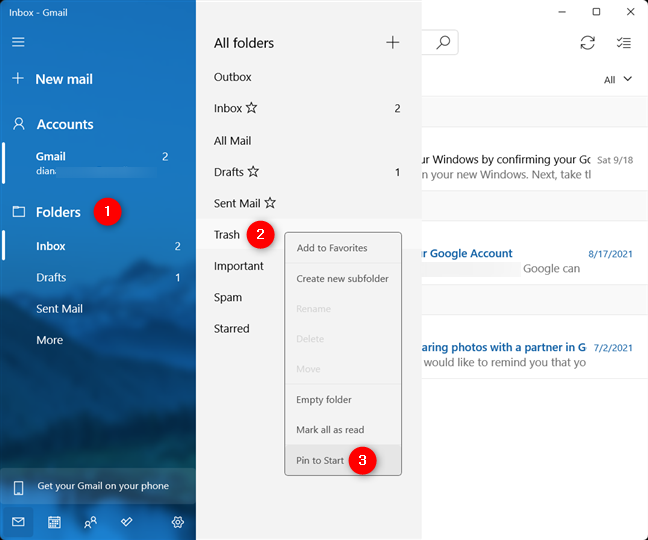
Task: Click the disabled Delete entry
Action: [x=343, y=339]
